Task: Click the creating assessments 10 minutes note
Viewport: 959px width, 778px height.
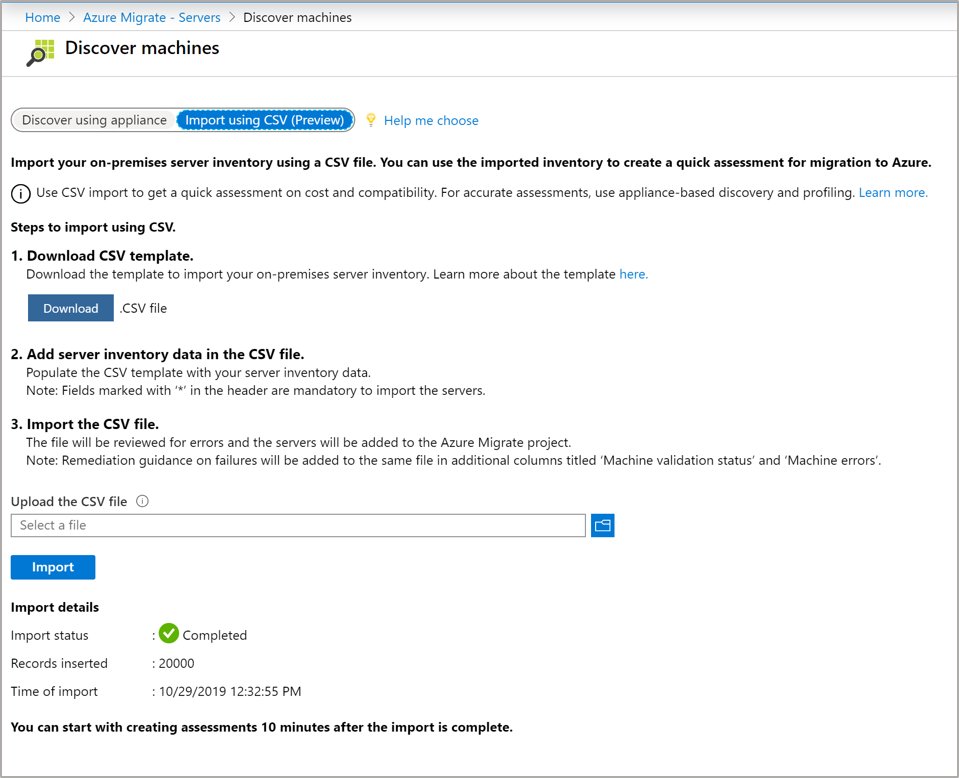Action: coord(262,727)
